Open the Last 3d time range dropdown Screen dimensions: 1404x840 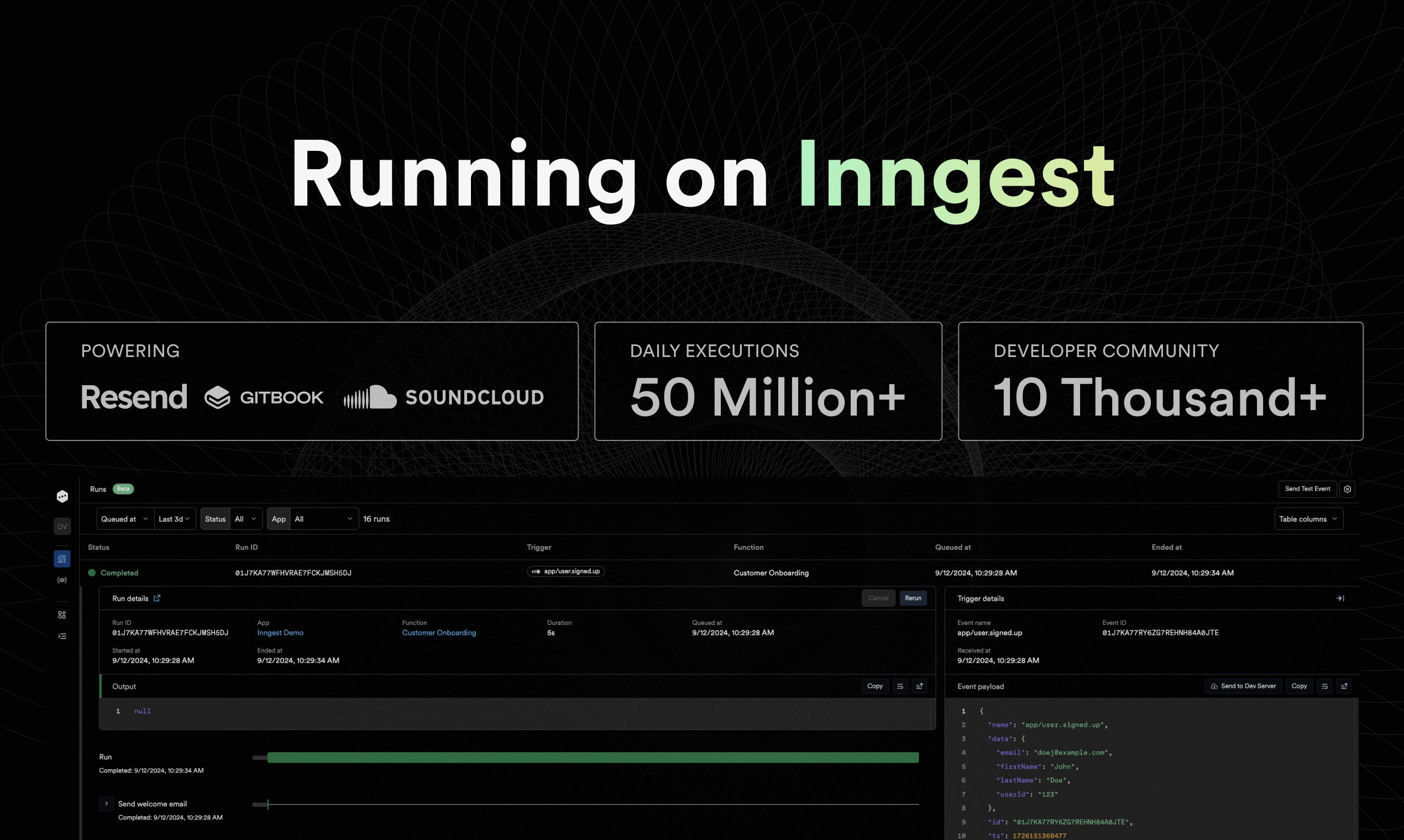[174, 519]
